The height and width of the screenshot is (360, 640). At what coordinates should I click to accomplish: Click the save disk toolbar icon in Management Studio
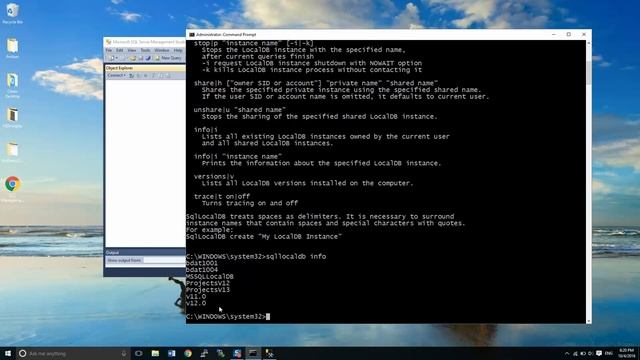[140, 58]
